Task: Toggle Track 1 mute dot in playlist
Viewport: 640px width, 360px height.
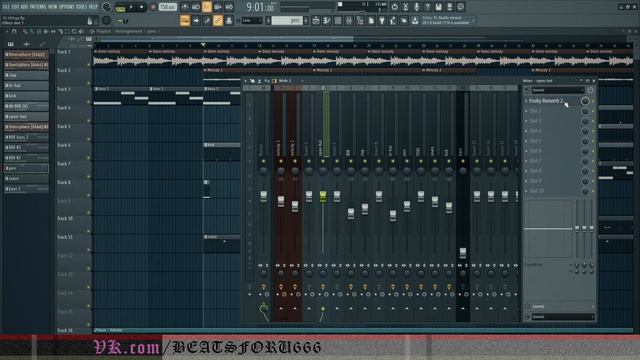Action: [89, 65]
